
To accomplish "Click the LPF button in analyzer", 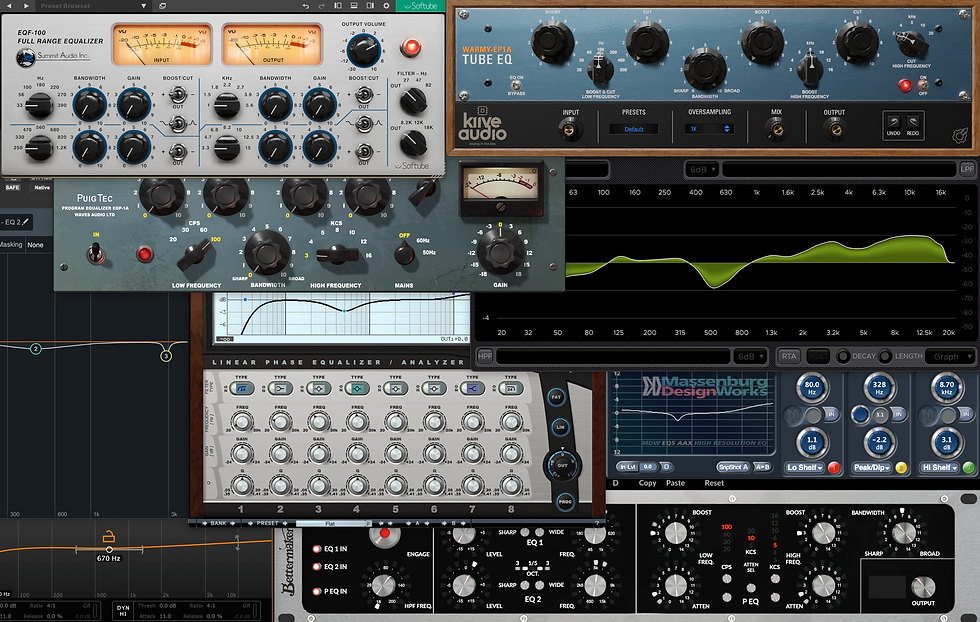I will (967, 169).
